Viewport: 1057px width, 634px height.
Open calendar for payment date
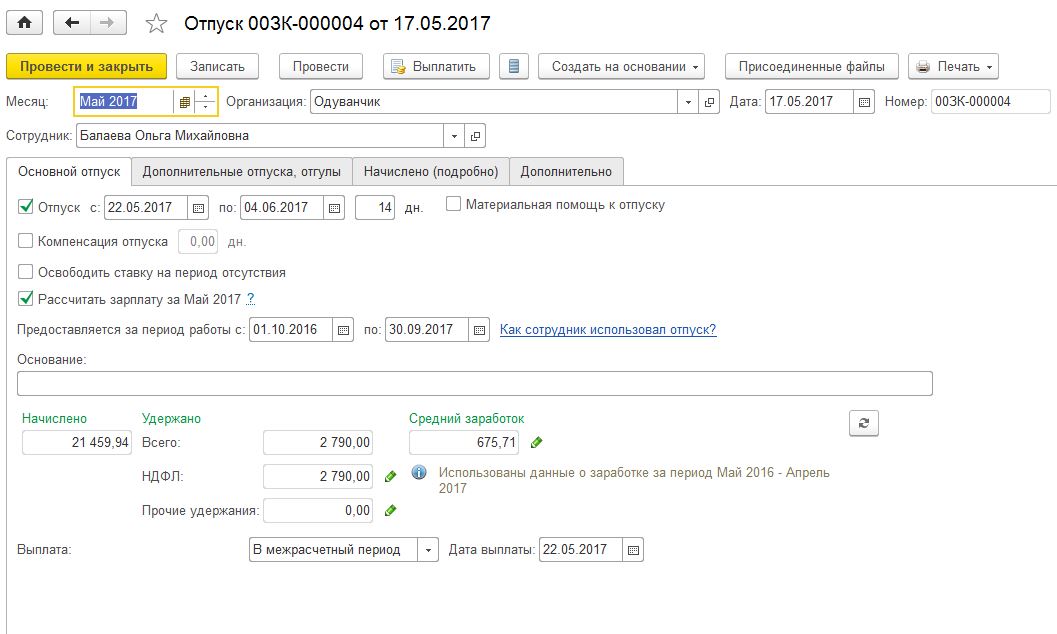(x=633, y=550)
